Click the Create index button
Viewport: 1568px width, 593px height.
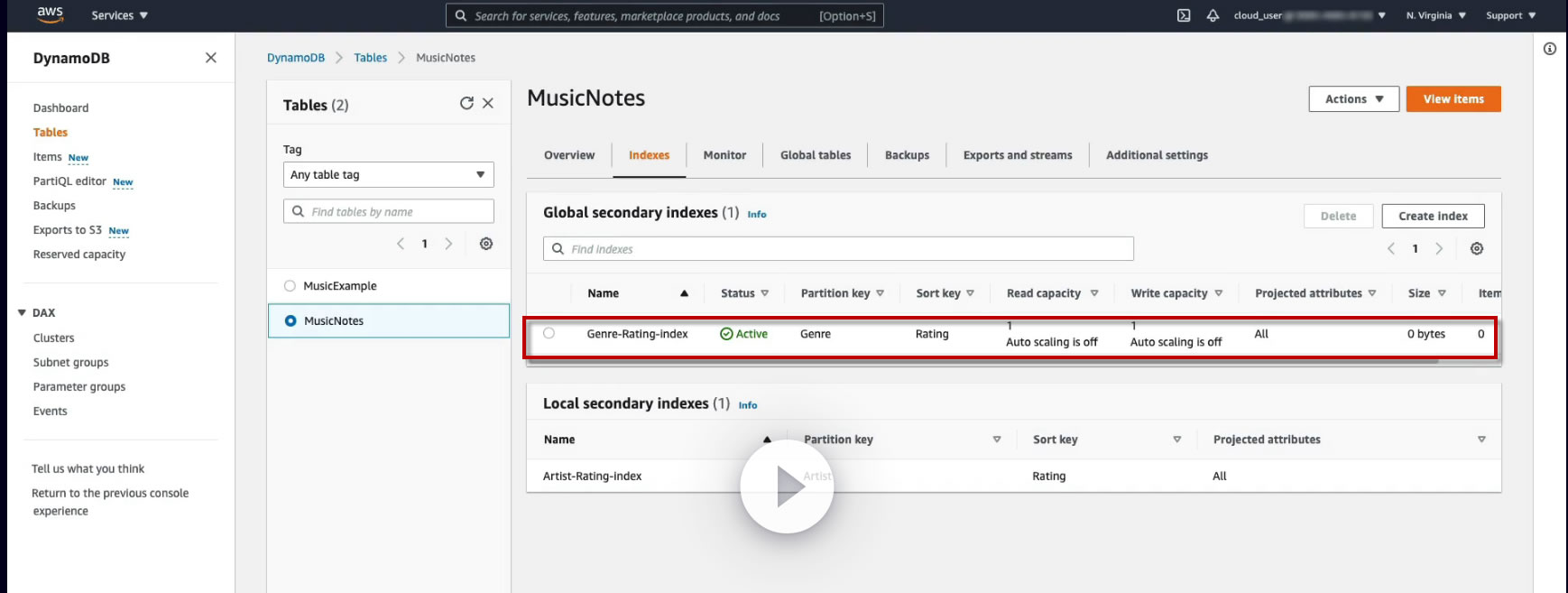tap(1433, 216)
